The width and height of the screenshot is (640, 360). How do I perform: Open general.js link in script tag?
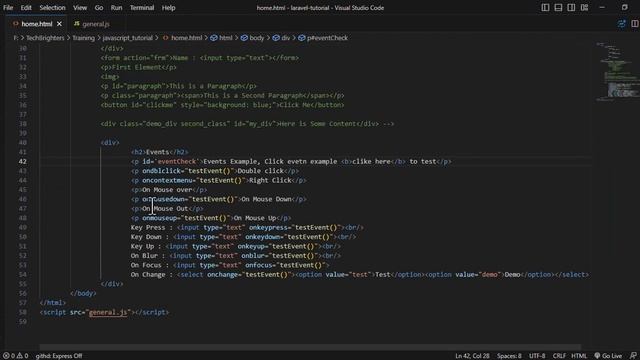click(108, 312)
